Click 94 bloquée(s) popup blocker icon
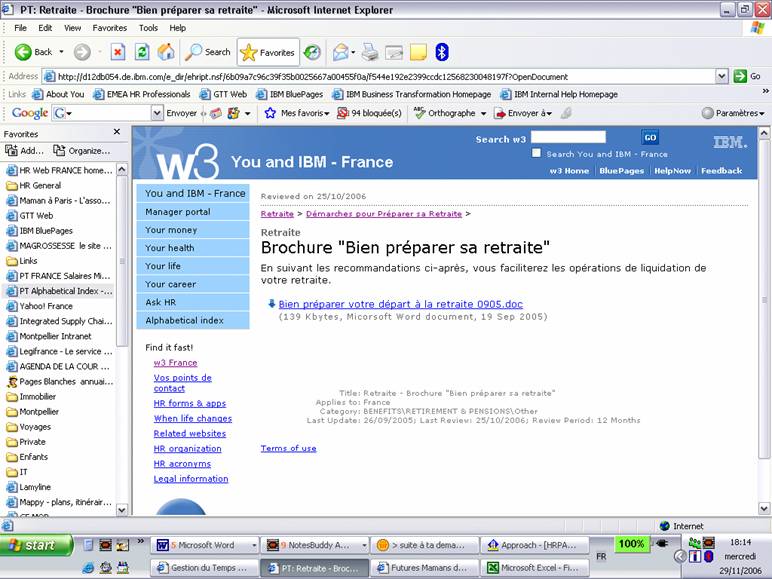 click(342, 113)
